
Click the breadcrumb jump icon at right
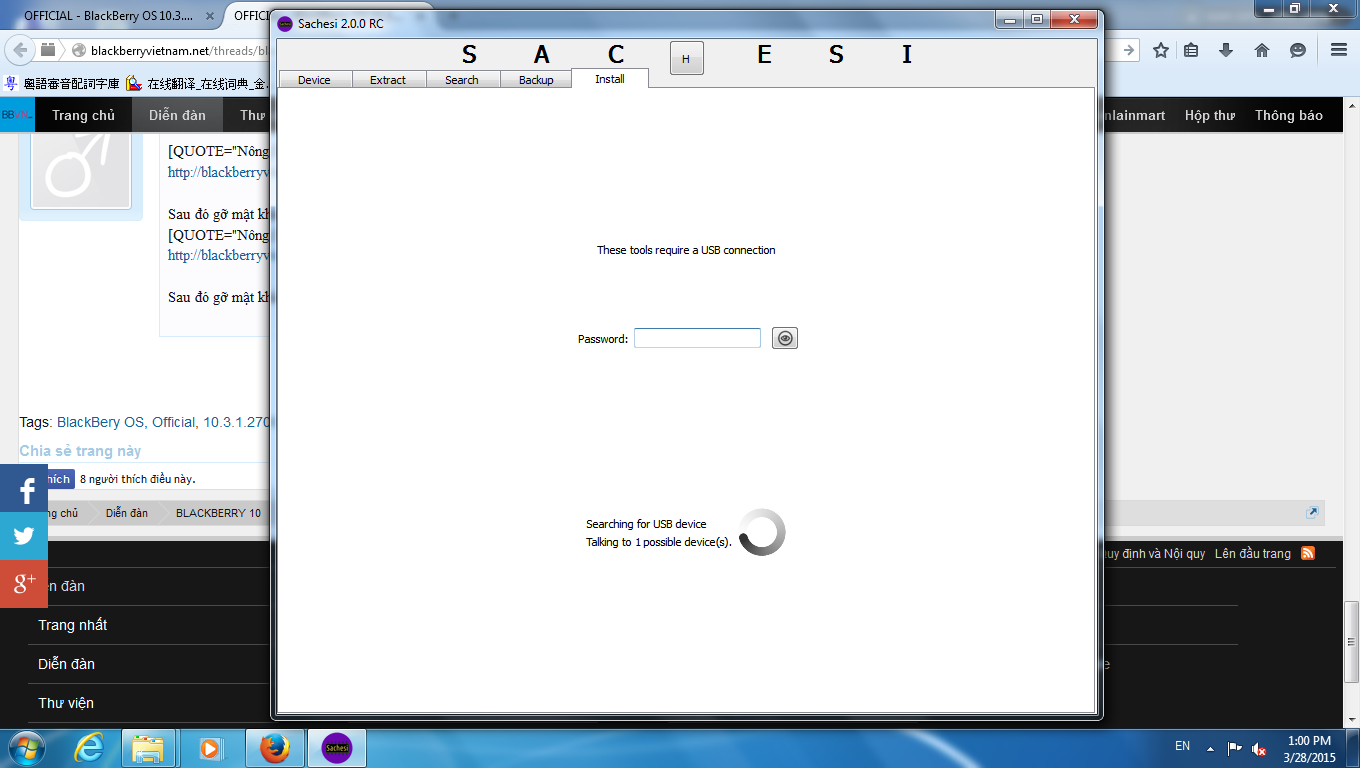click(x=1312, y=513)
